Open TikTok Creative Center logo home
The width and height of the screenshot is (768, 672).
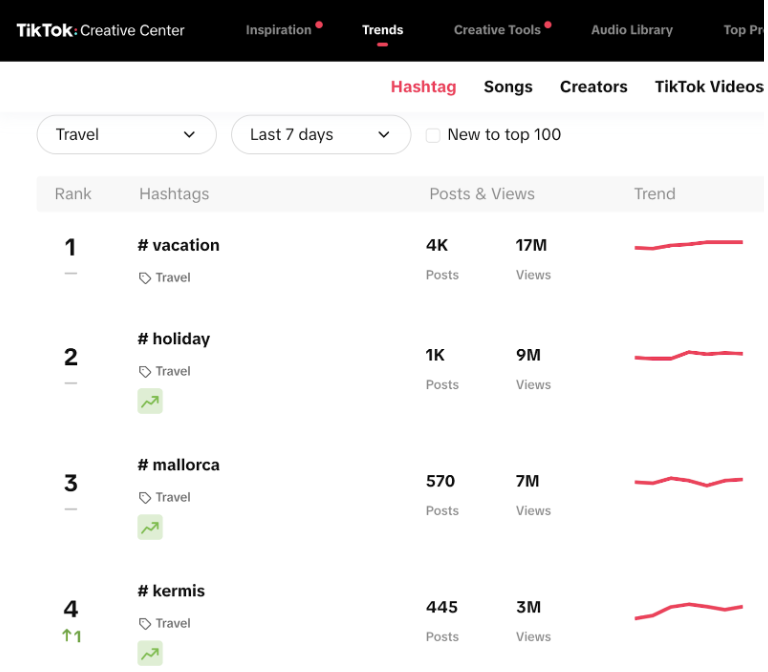(x=100, y=30)
